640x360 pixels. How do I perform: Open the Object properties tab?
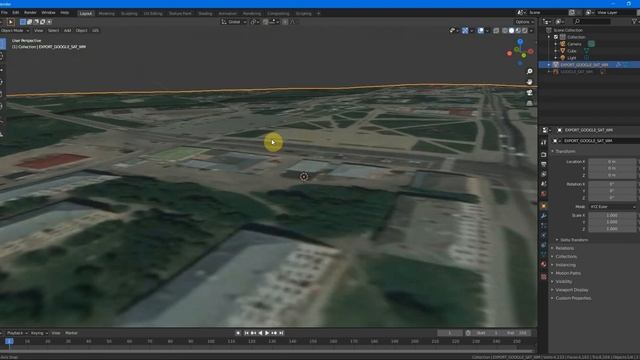tap(544, 206)
